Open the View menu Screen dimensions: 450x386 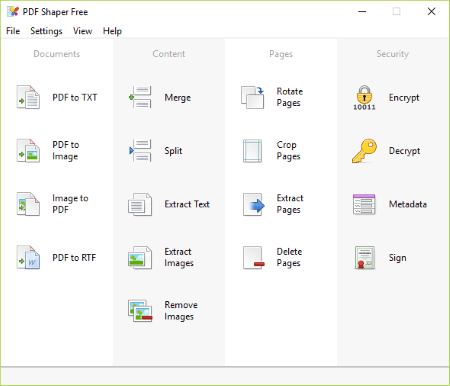pyautogui.click(x=82, y=31)
